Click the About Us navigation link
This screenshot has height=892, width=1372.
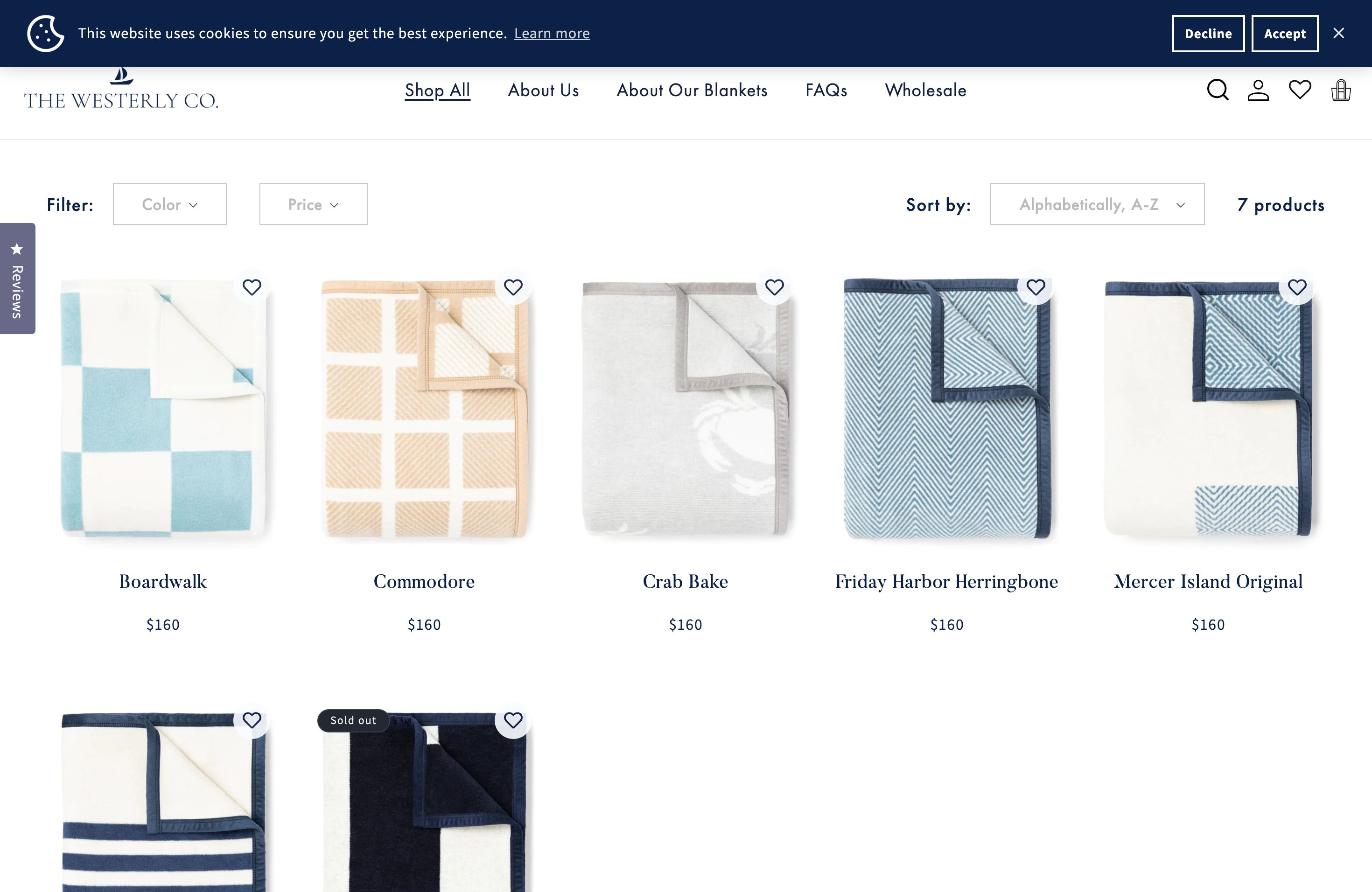[x=543, y=90]
